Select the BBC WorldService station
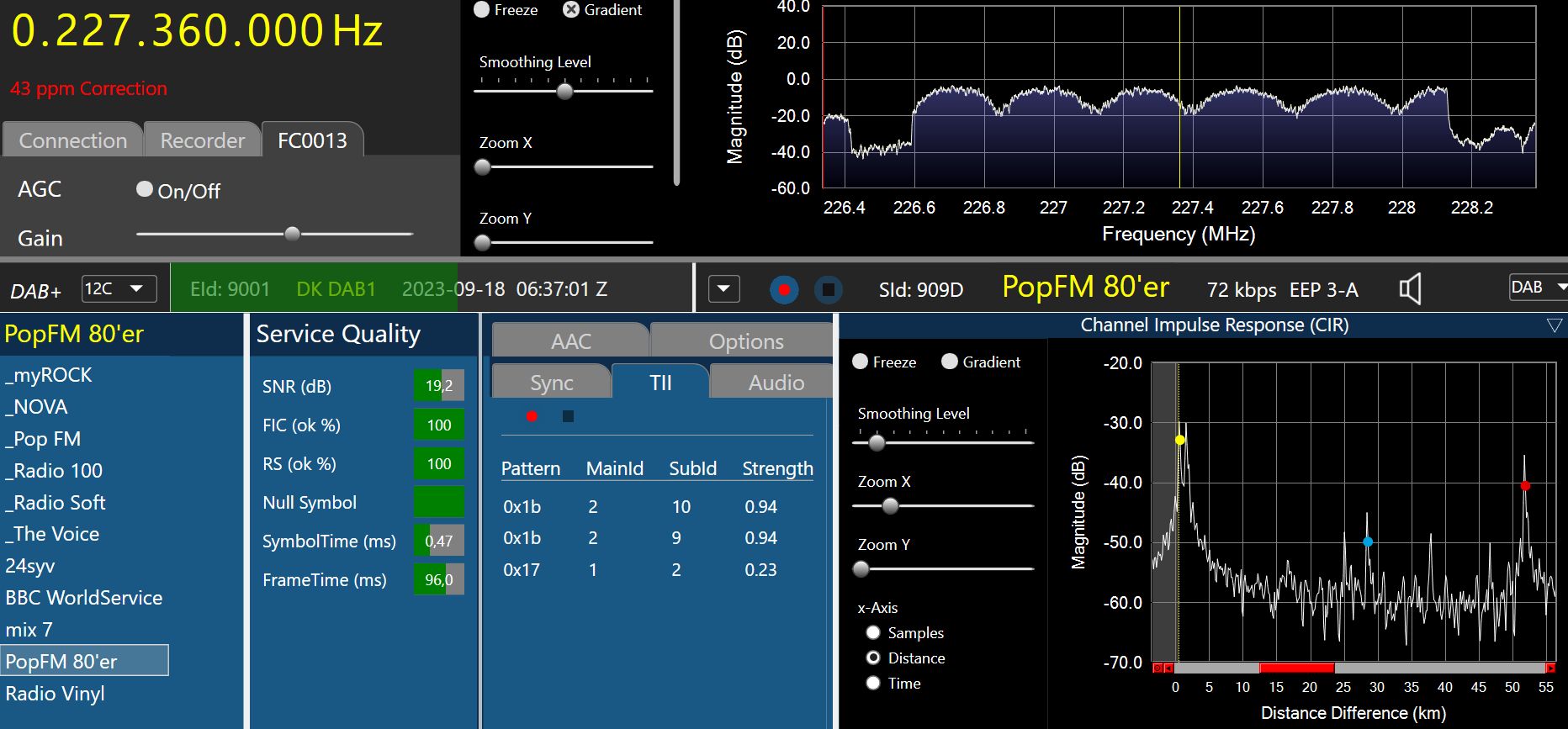The image size is (1568, 729). pyautogui.click(x=84, y=598)
